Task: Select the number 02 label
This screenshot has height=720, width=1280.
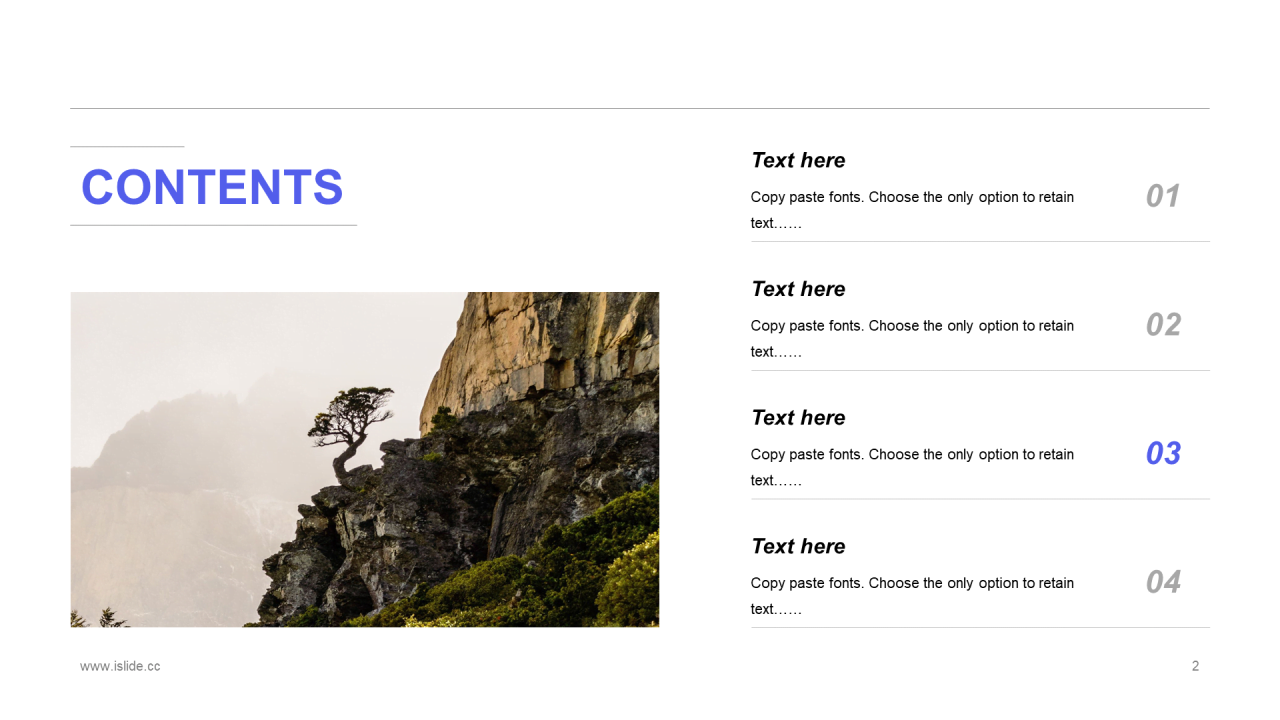Action: click(x=1163, y=325)
